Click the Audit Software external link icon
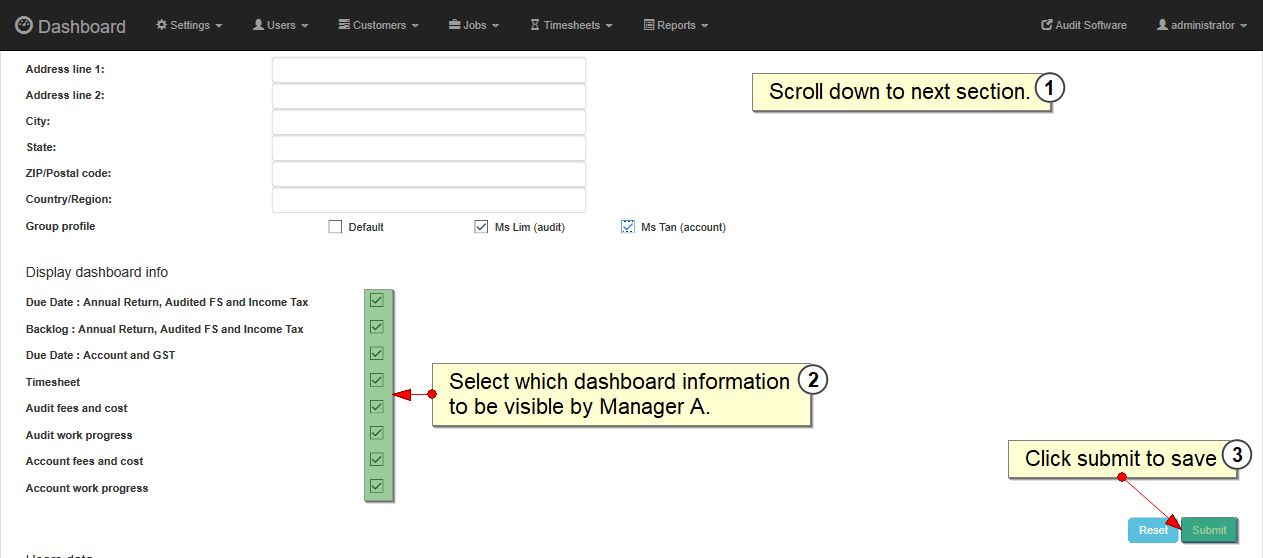This screenshot has width=1263, height=558. coord(1047,25)
